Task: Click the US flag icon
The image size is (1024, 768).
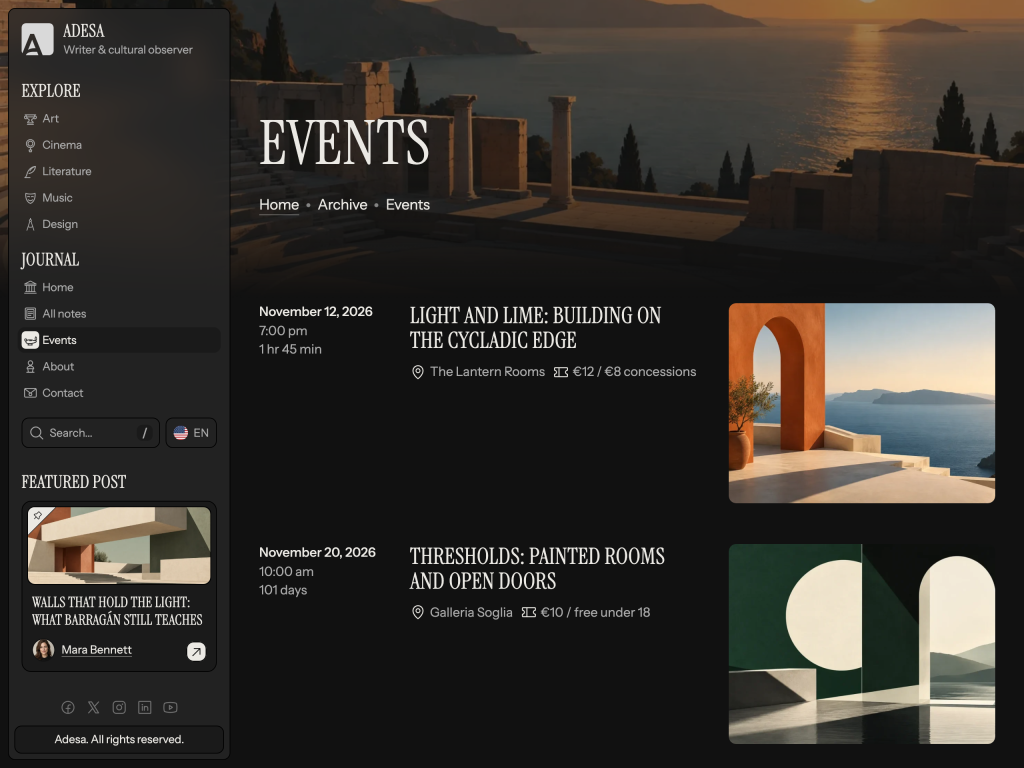Action: pos(181,433)
